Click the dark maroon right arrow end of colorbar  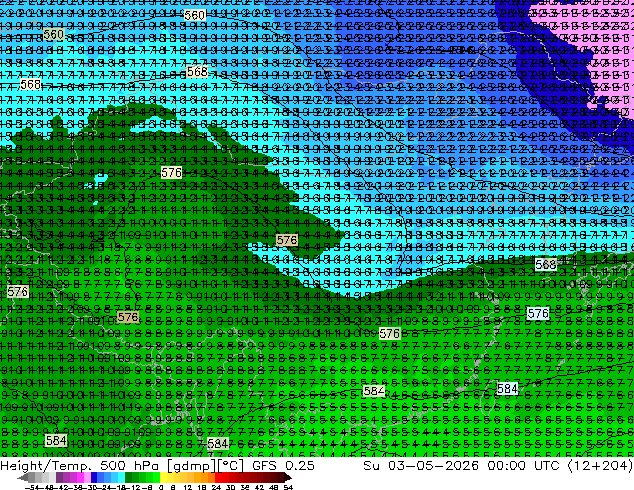coord(287,478)
